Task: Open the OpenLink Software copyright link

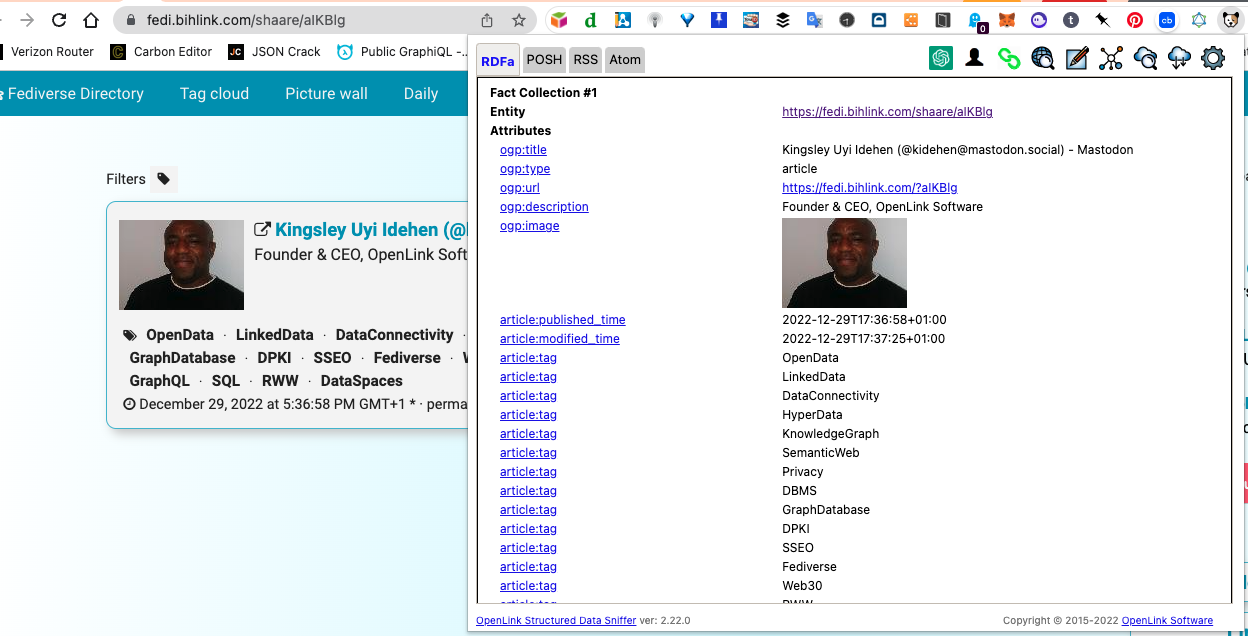Action: 1167,621
